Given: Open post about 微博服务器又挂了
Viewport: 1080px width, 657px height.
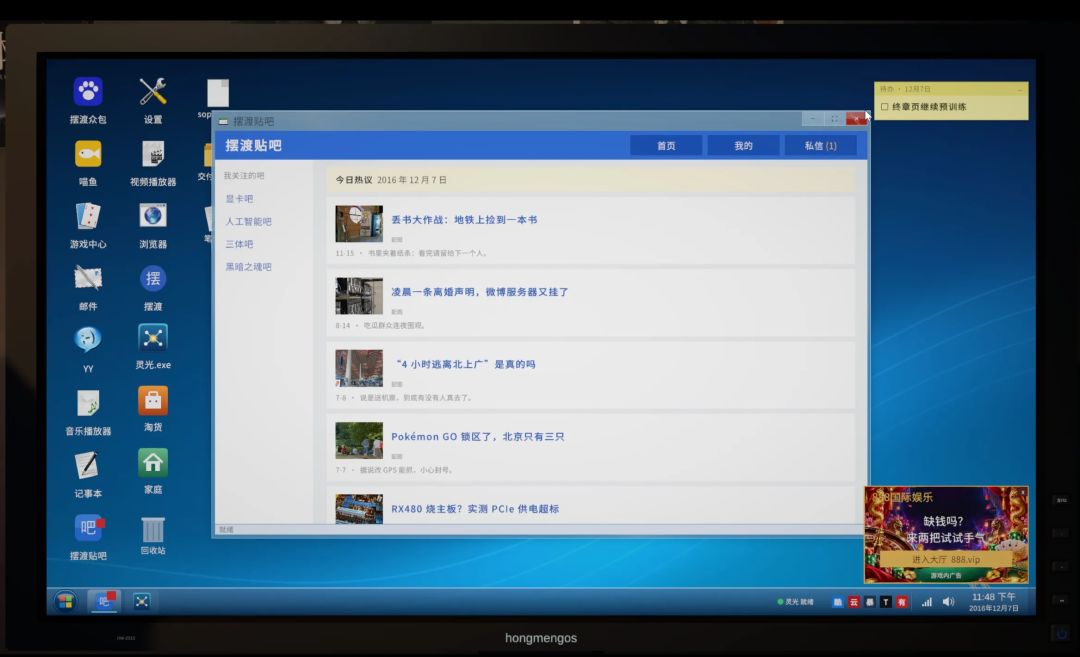Looking at the screenshot, I should click(480, 292).
